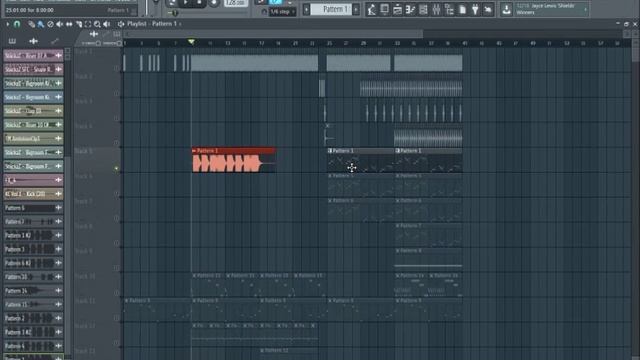This screenshot has height=360, width=640.
Task: Click the desk lamp icon in top toolbar
Action: point(371,9)
